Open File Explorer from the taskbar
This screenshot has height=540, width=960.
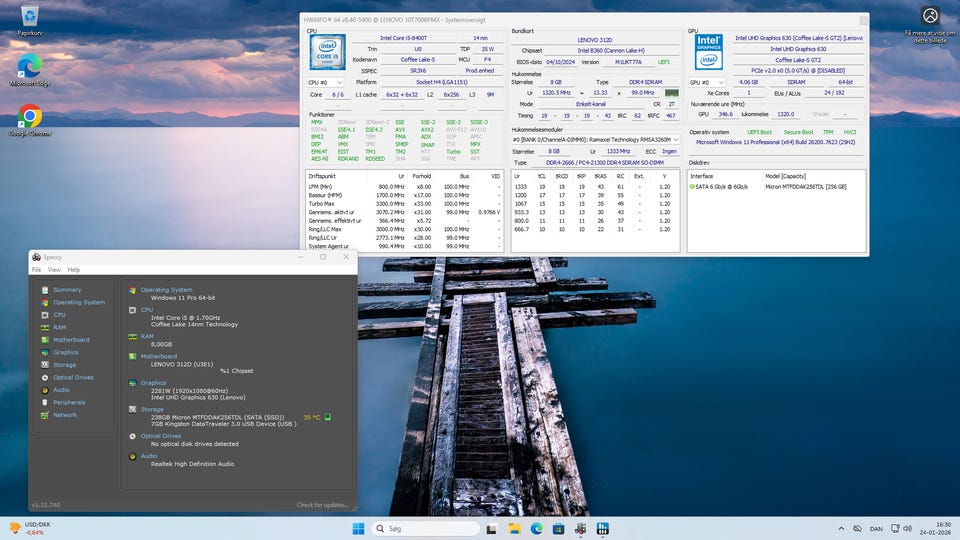pyautogui.click(x=512, y=528)
